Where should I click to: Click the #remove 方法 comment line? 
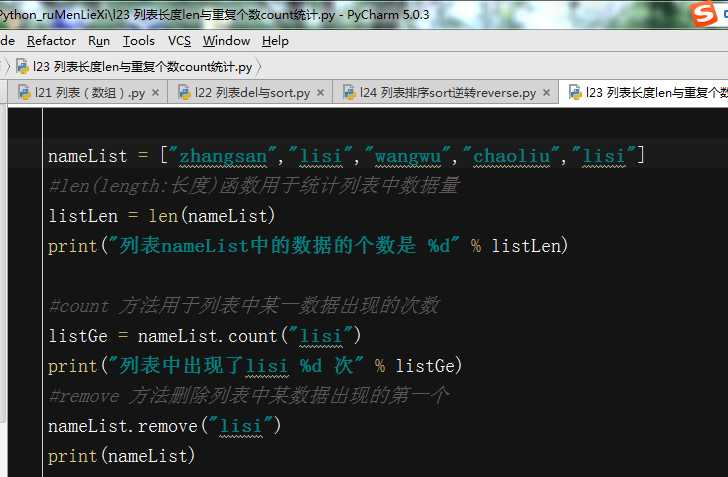(249, 396)
